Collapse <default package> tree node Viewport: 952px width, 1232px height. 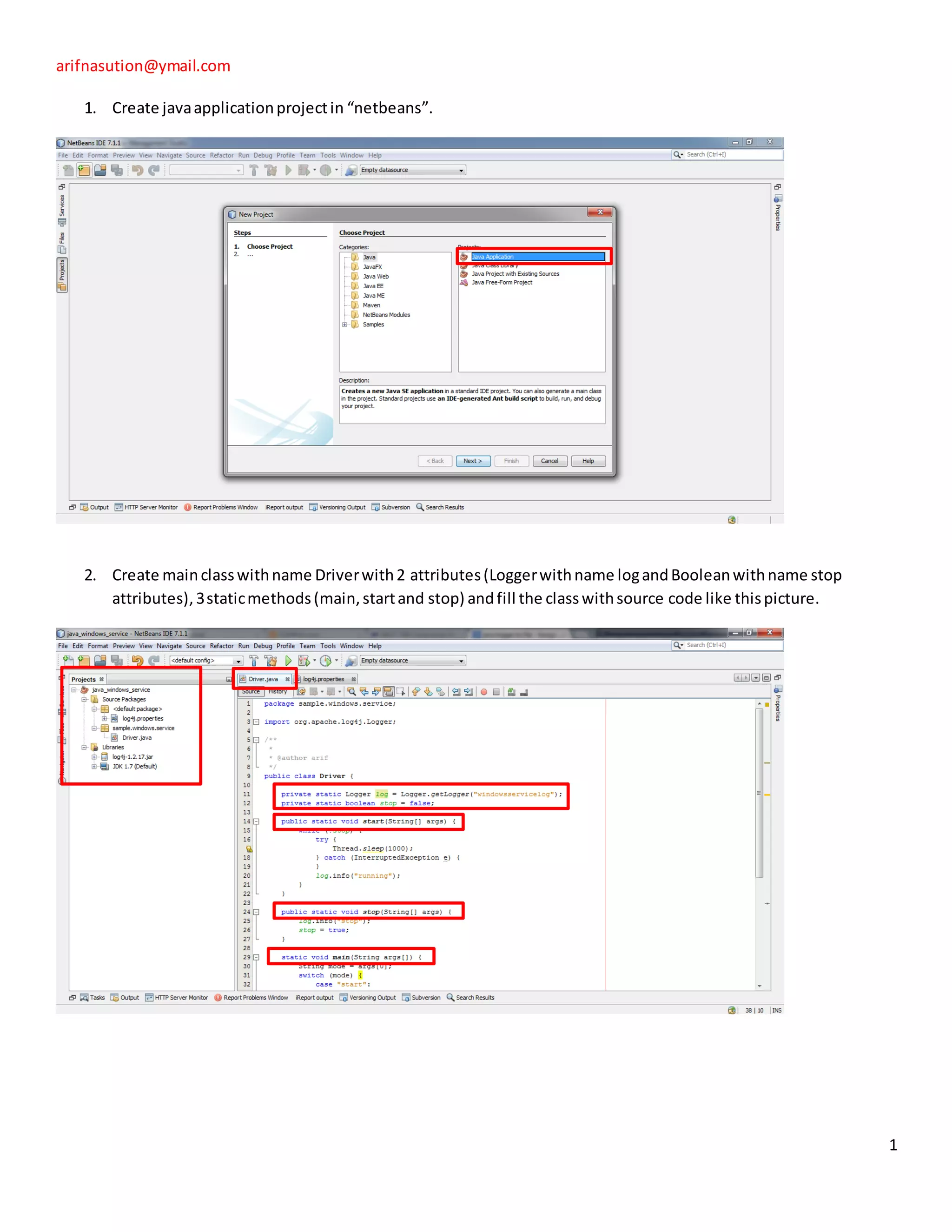[x=94, y=709]
